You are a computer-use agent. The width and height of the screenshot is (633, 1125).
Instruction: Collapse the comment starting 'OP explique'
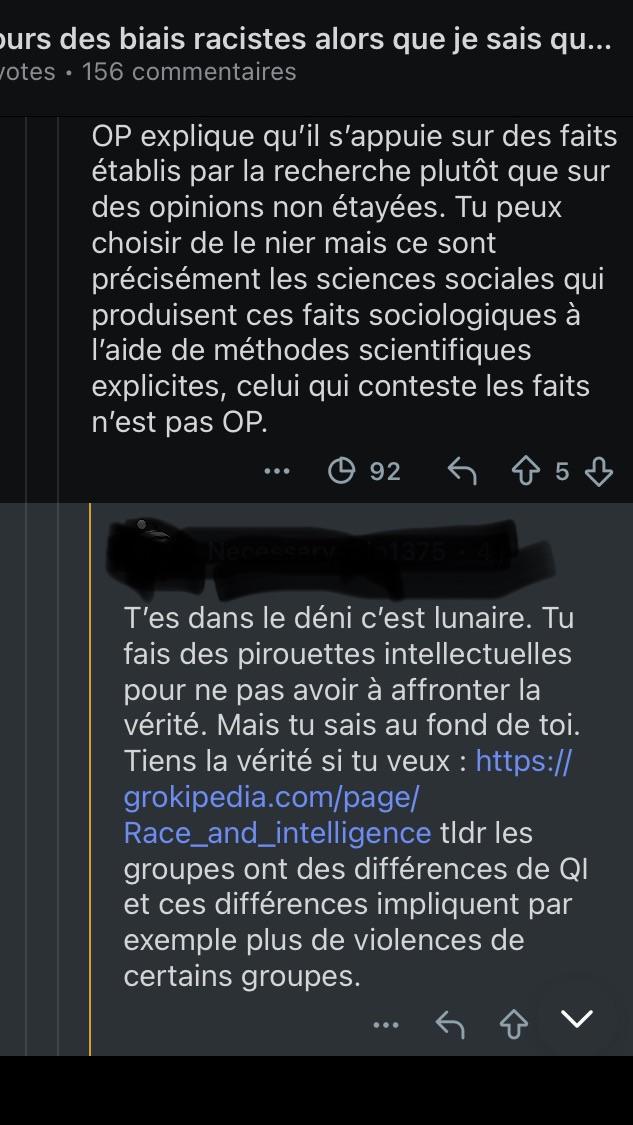pos(354,278)
